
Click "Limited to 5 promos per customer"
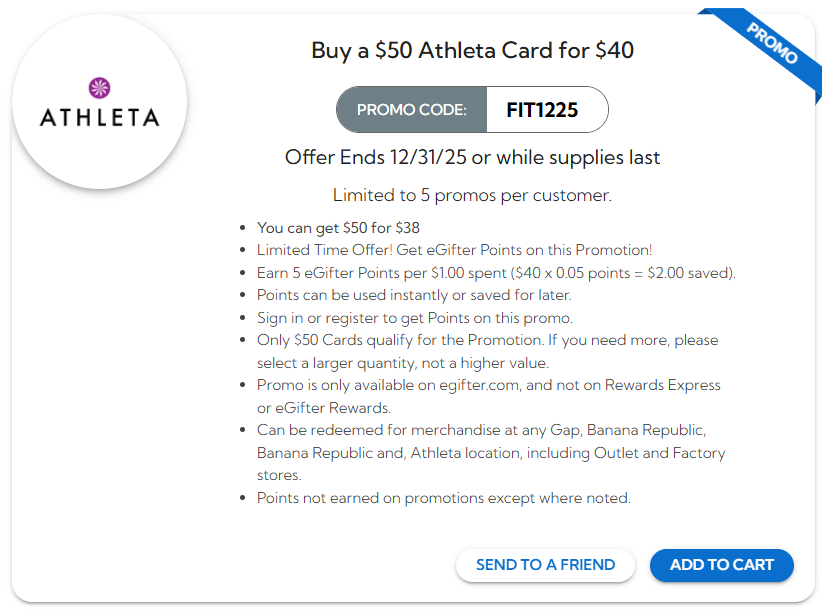click(x=472, y=195)
